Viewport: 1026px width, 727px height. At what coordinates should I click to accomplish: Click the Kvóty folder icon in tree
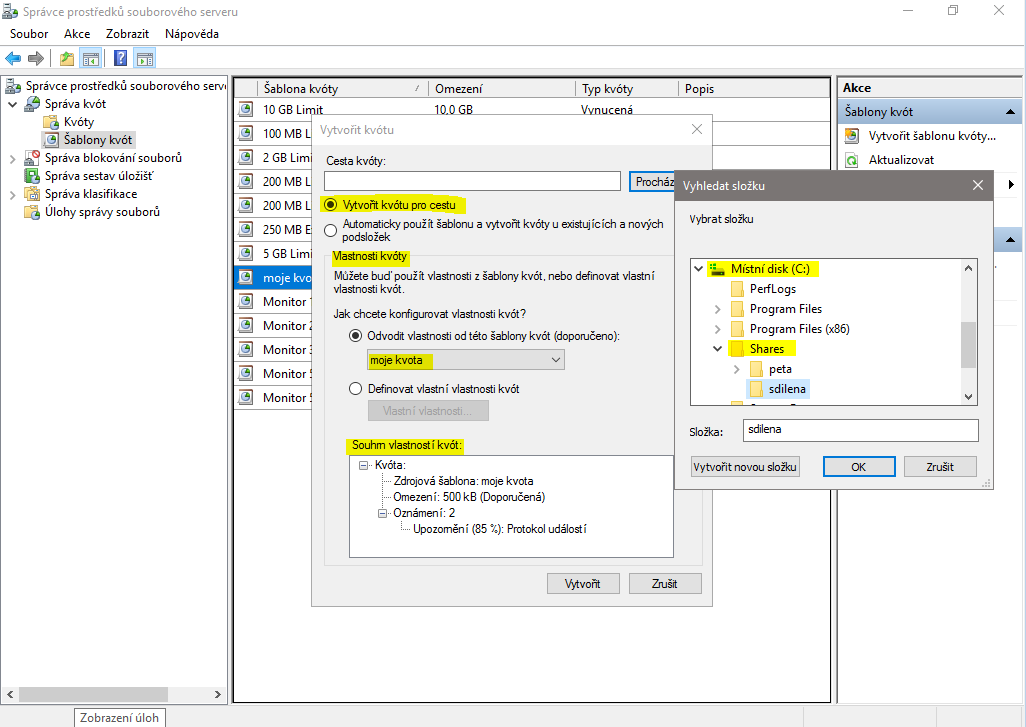pos(50,122)
